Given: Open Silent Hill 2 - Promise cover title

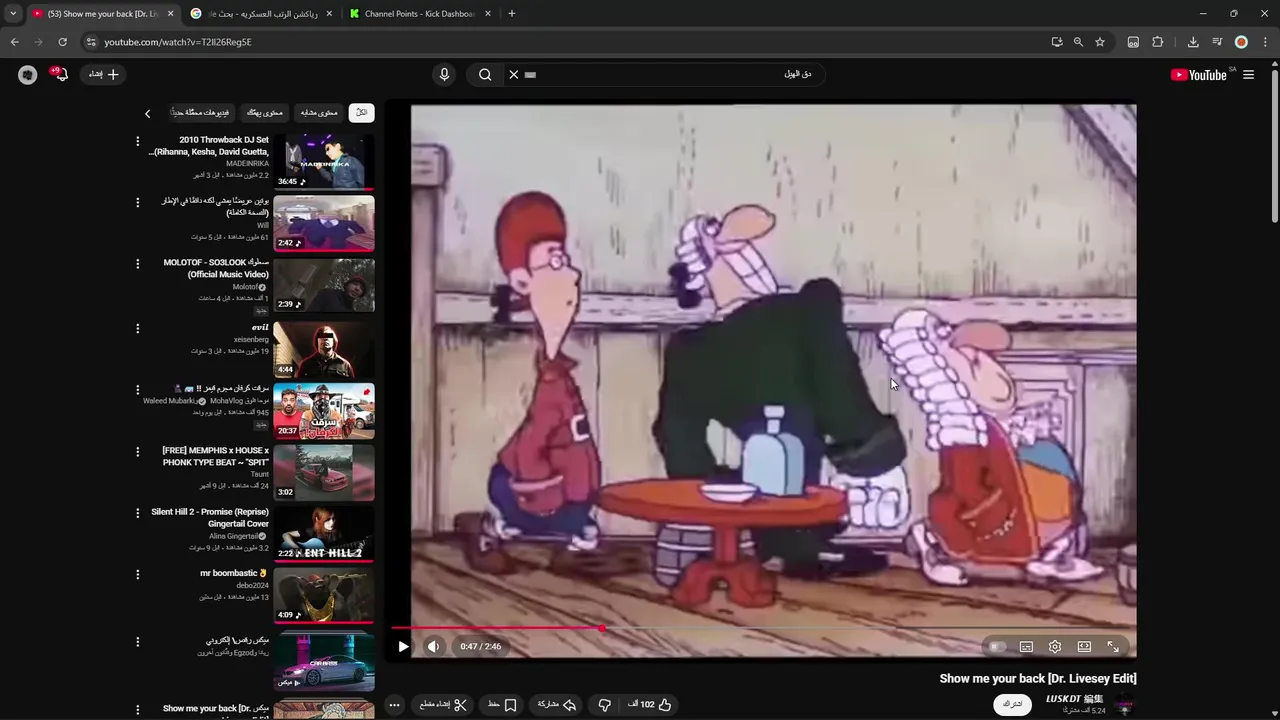Looking at the screenshot, I should (x=210, y=518).
